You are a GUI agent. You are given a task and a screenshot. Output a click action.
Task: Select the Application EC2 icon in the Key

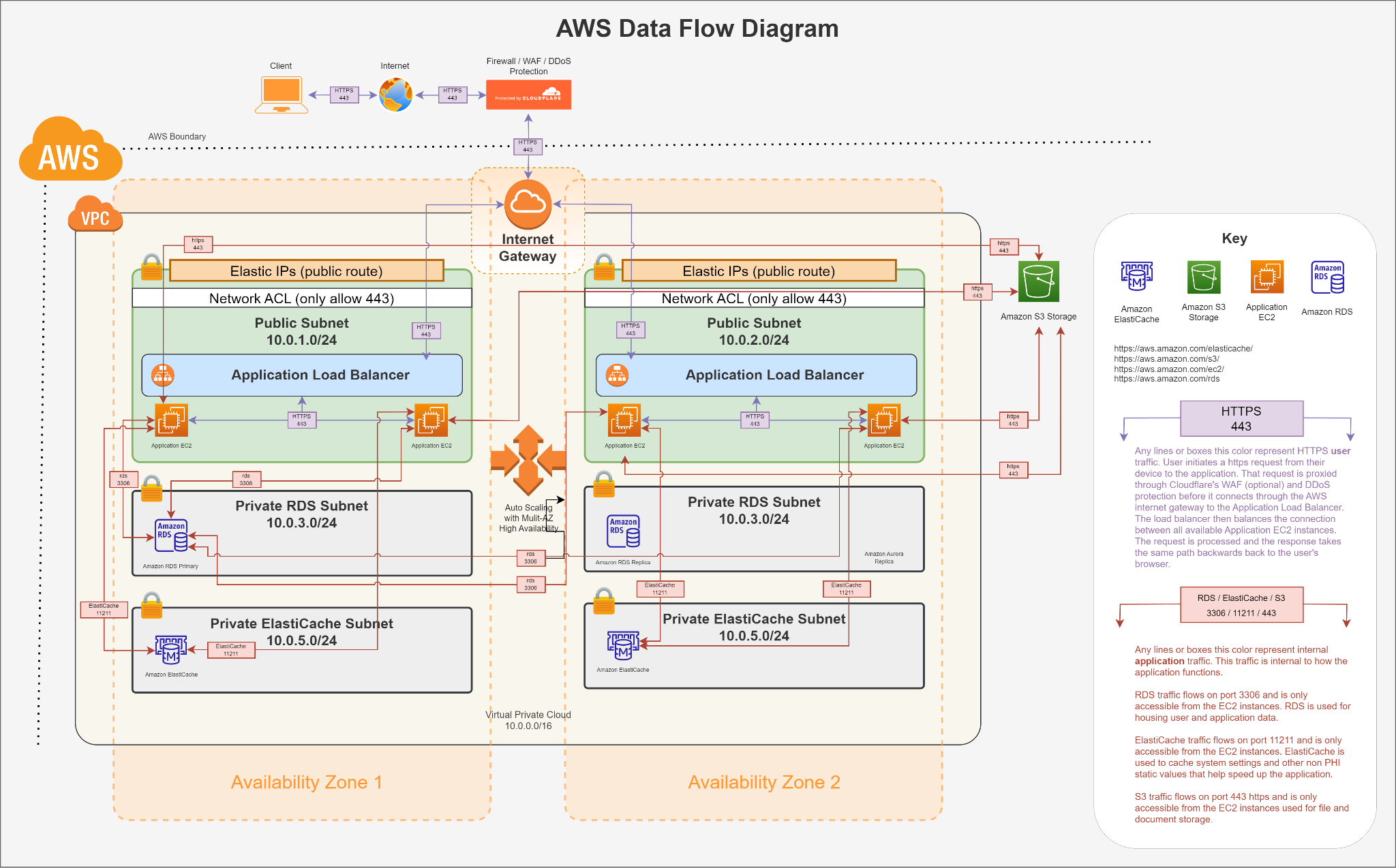click(1266, 277)
